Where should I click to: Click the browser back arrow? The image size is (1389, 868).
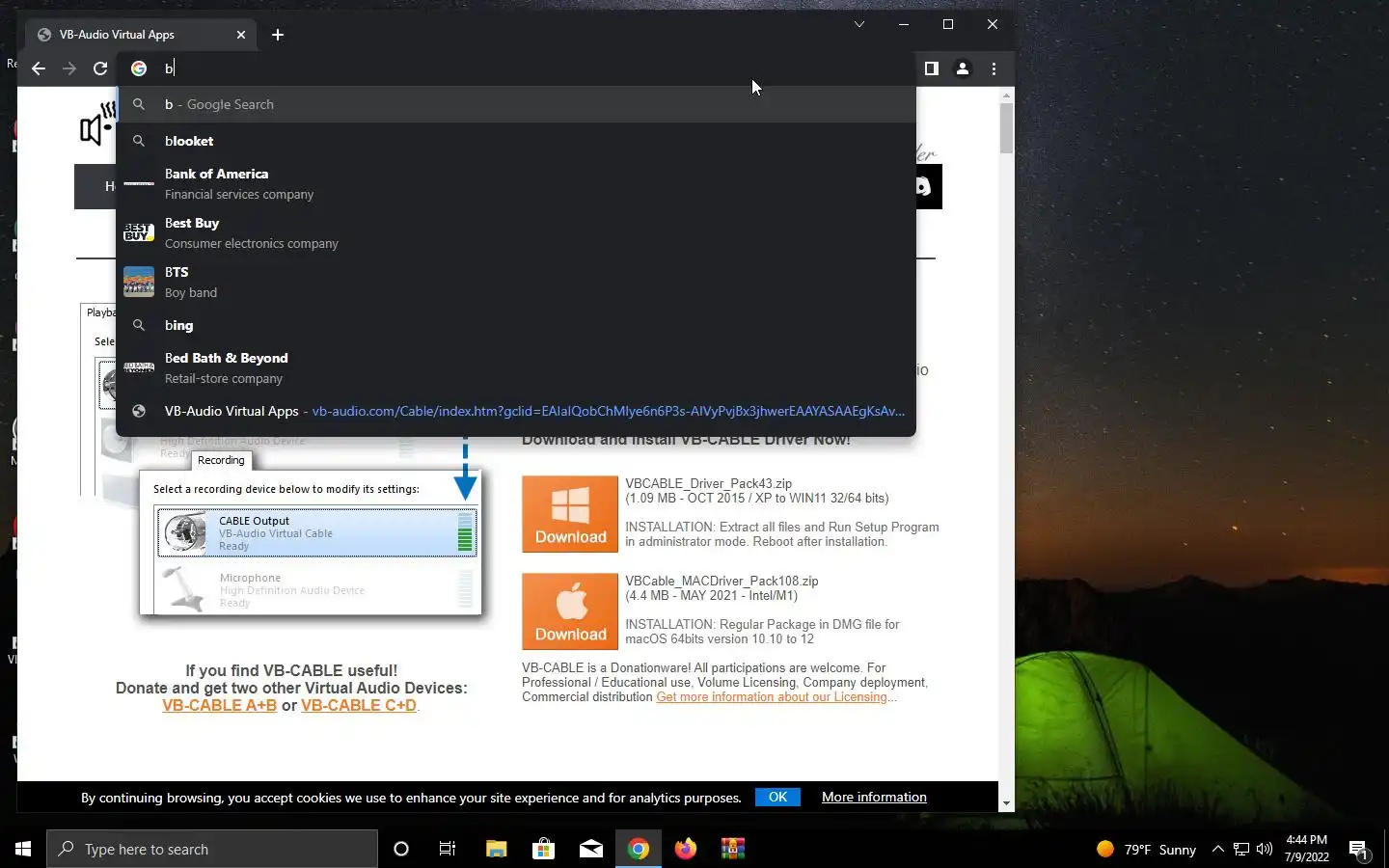[x=39, y=68]
